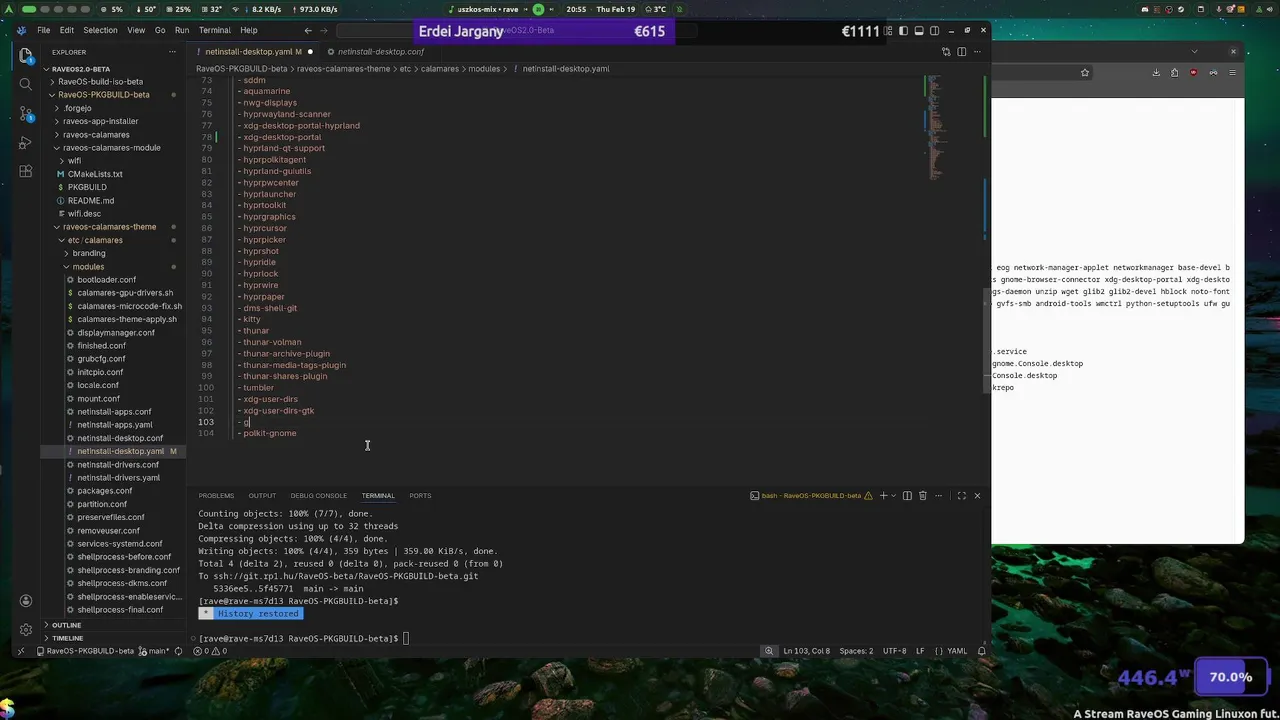The width and height of the screenshot is (1280, 720).
Task: Click the LF end-of-line indicator
Action: coord(919,651)
